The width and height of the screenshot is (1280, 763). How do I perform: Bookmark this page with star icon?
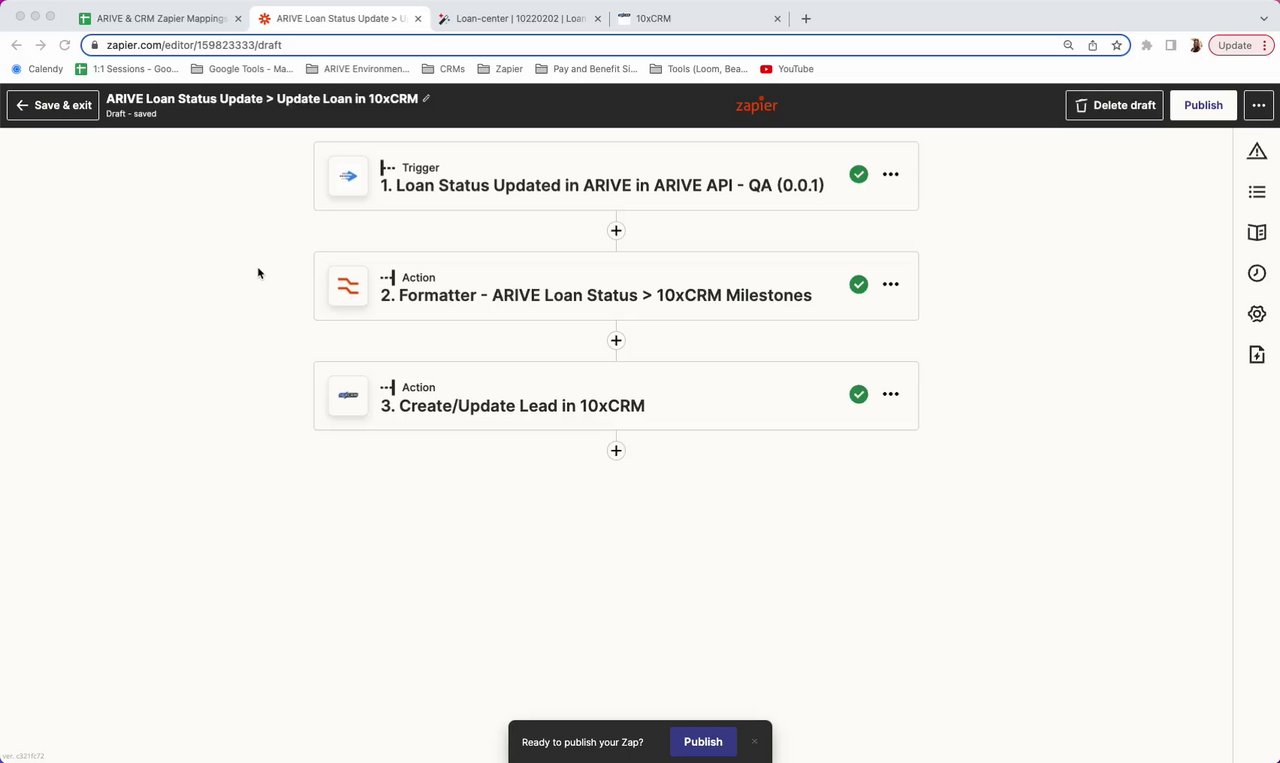[1116, 45]
